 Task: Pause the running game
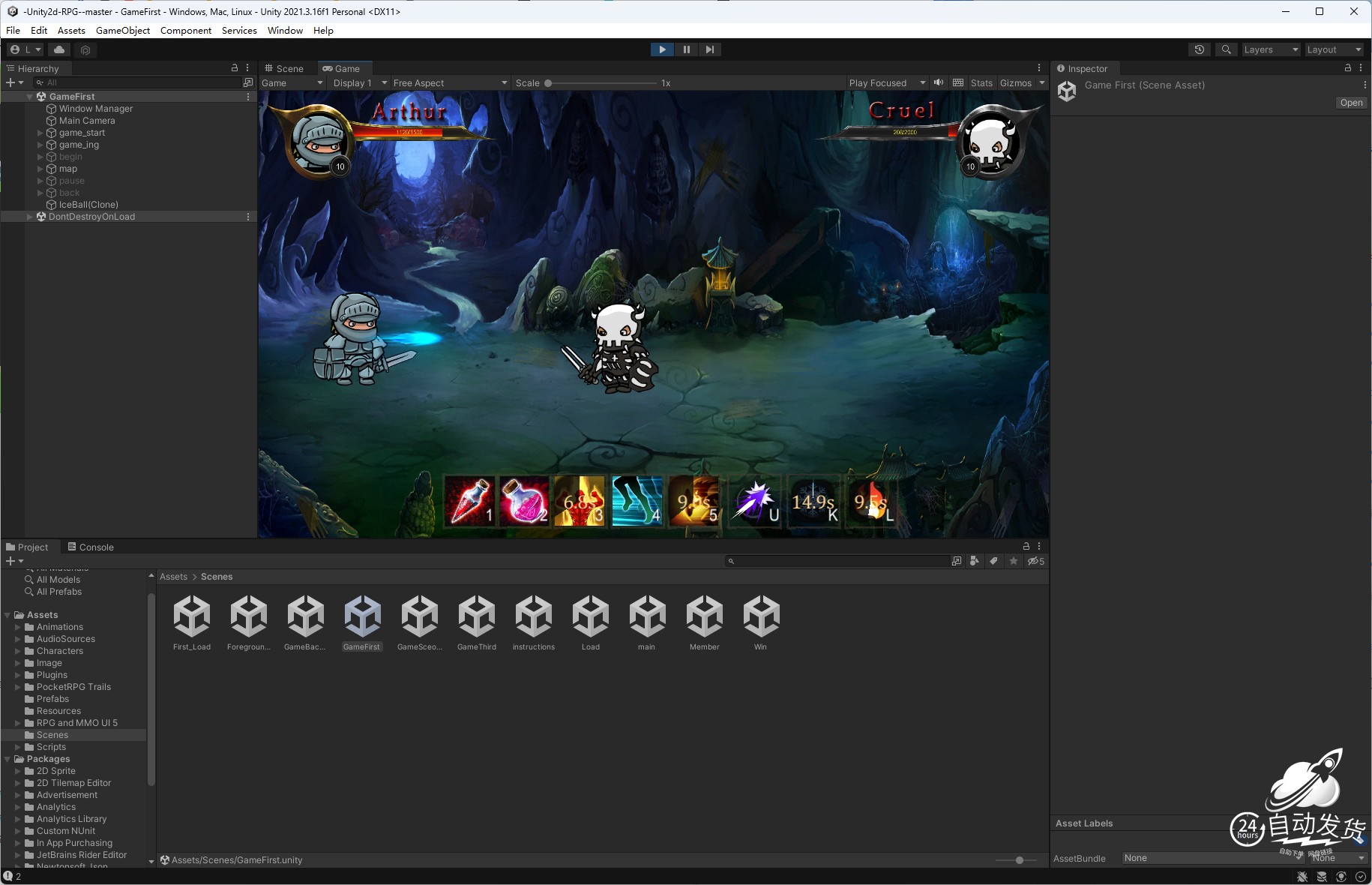(x=686, y=49)
